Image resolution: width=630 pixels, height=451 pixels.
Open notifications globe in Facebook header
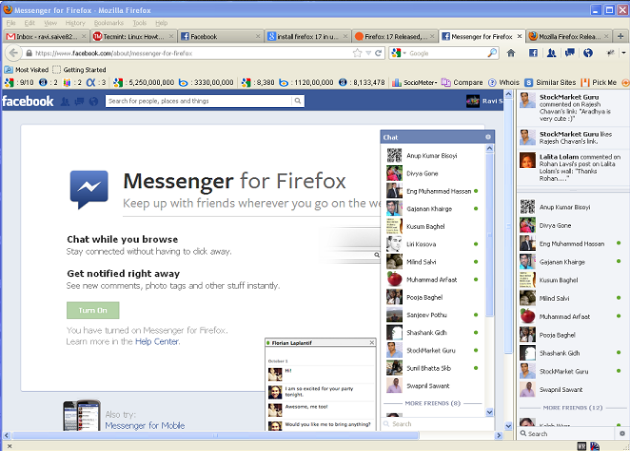(94, 101)
